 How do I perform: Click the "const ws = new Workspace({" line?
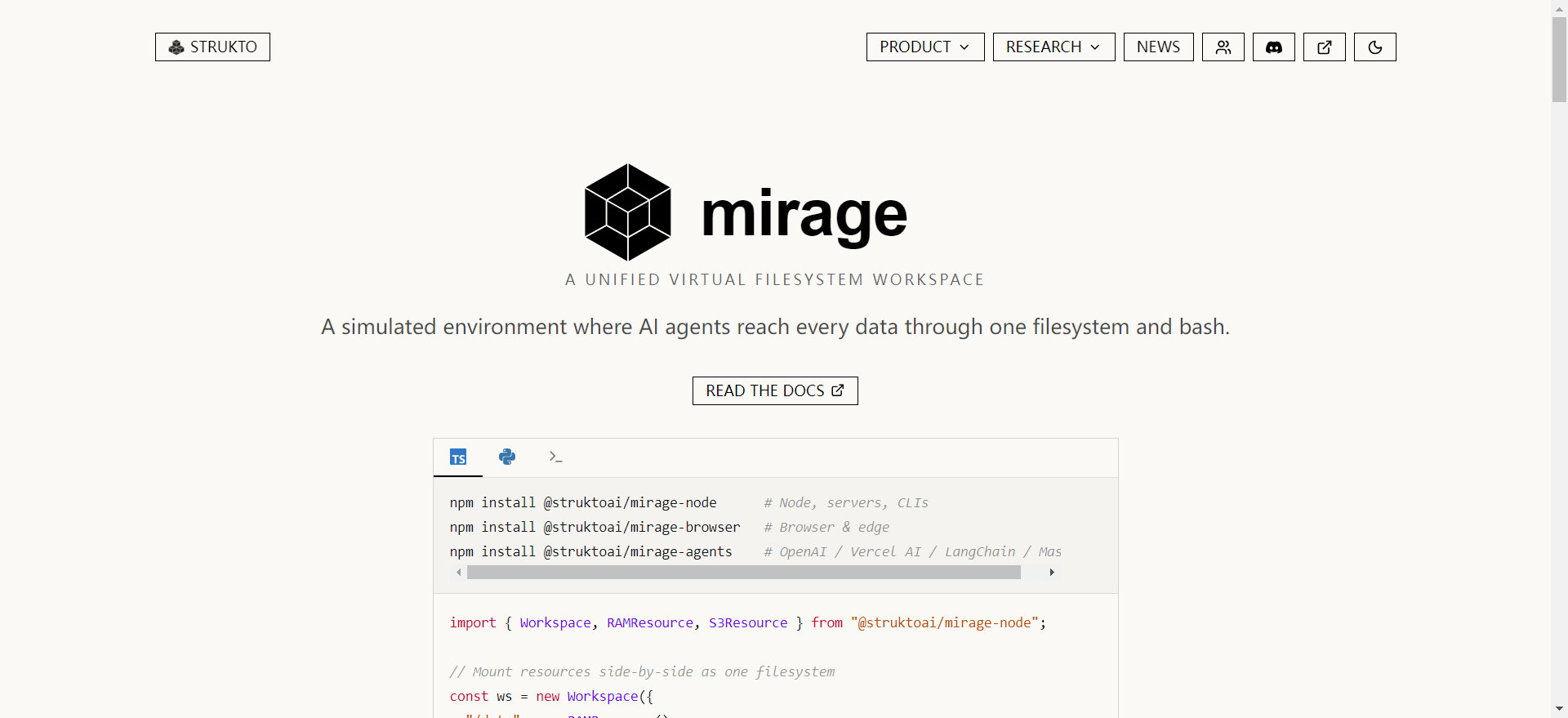(x=551, y=696)
